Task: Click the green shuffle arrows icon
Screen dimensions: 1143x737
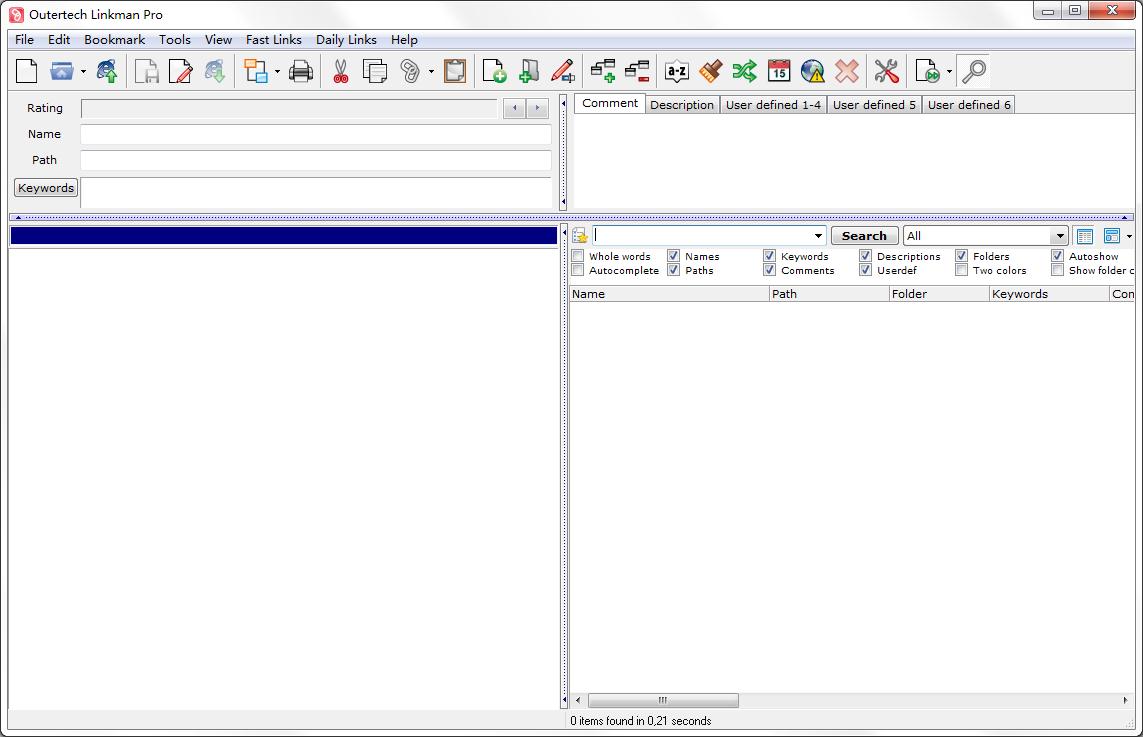Action: 745,71
